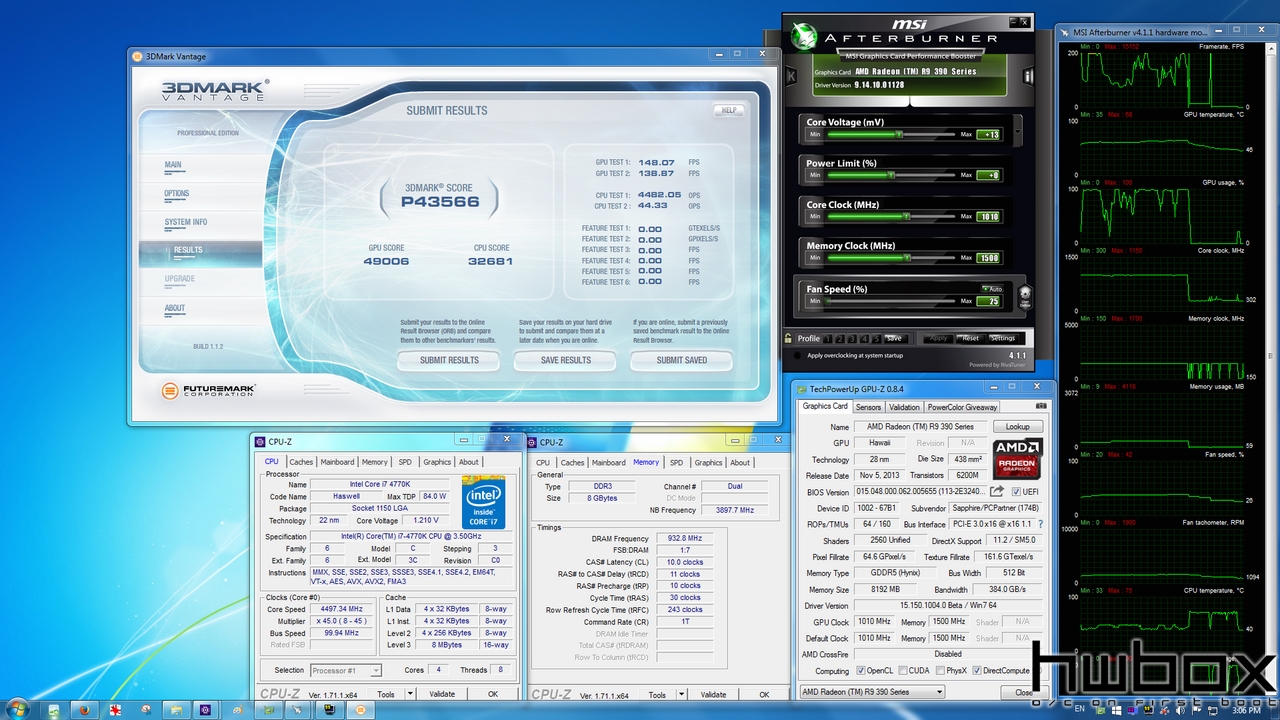Open Afterburner Settings
The image size is (1280, 720).
coord(1003,338)
